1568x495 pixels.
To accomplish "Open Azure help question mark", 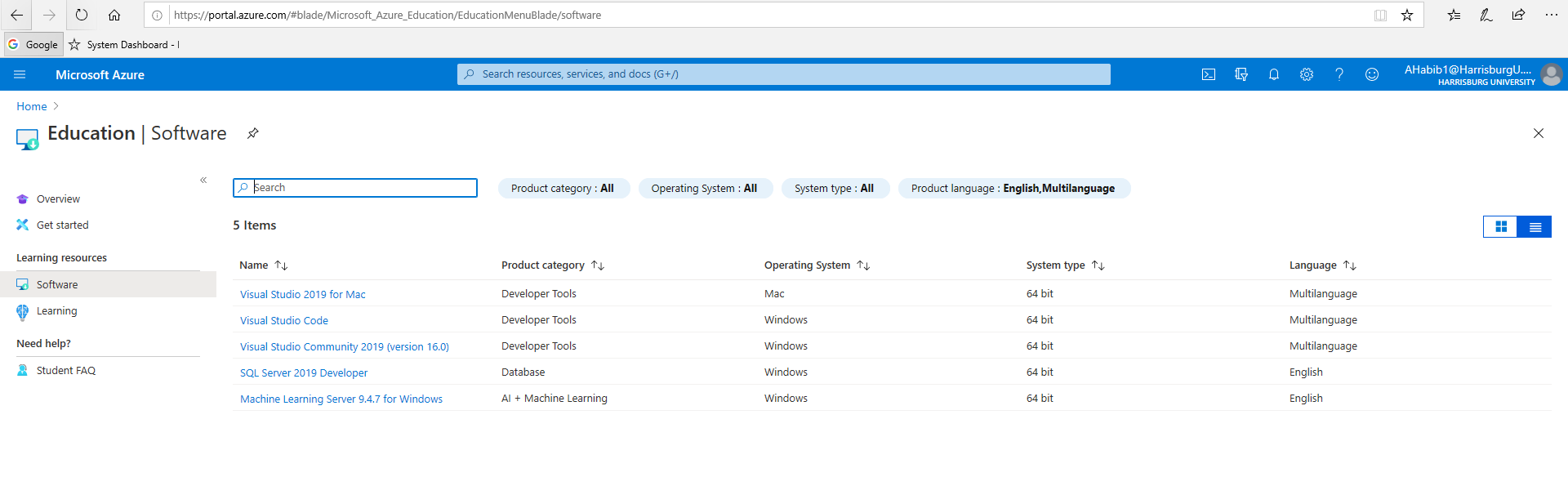I will [1339, 74].
